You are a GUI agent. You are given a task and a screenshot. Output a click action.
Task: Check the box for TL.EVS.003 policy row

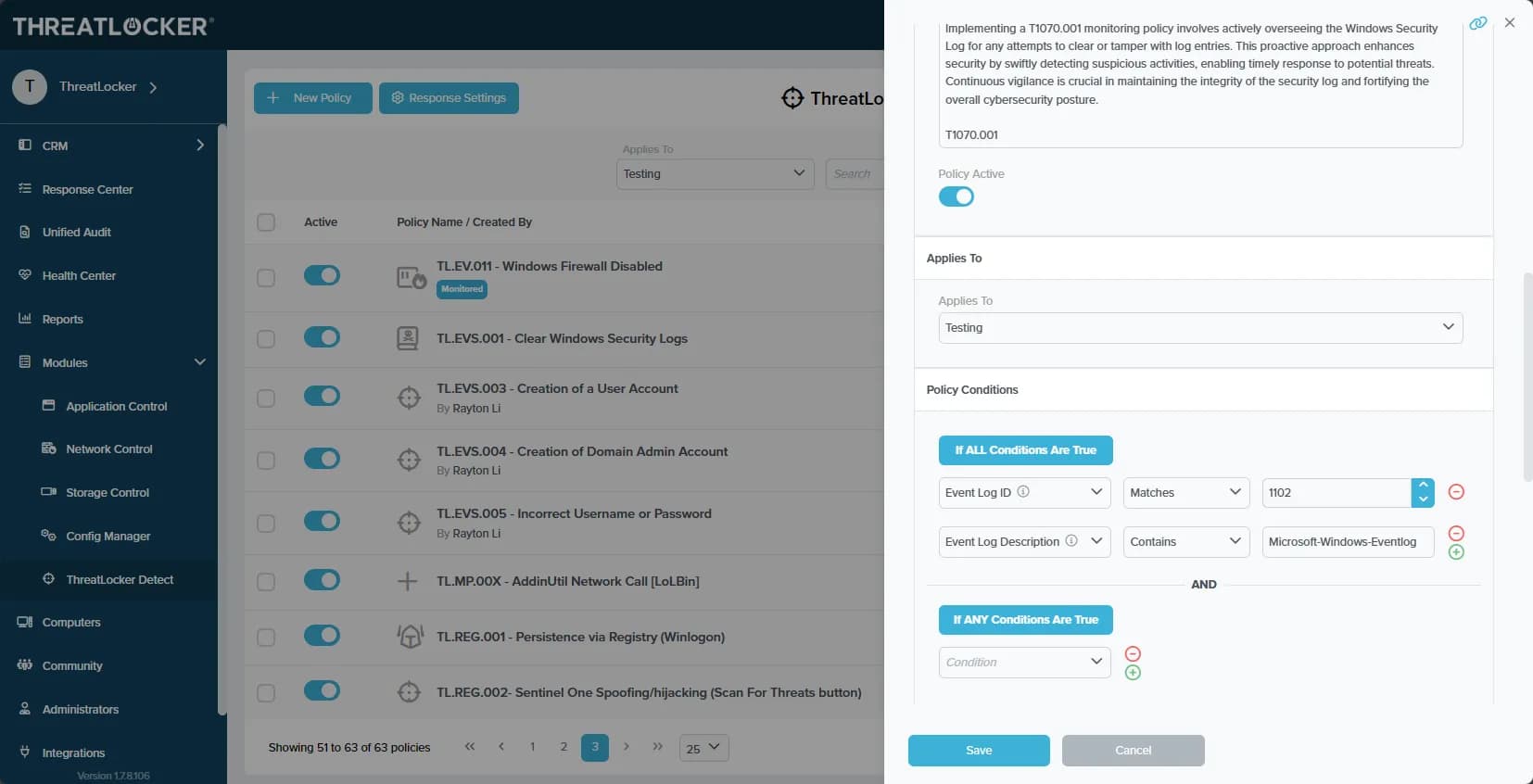[266, 398]
